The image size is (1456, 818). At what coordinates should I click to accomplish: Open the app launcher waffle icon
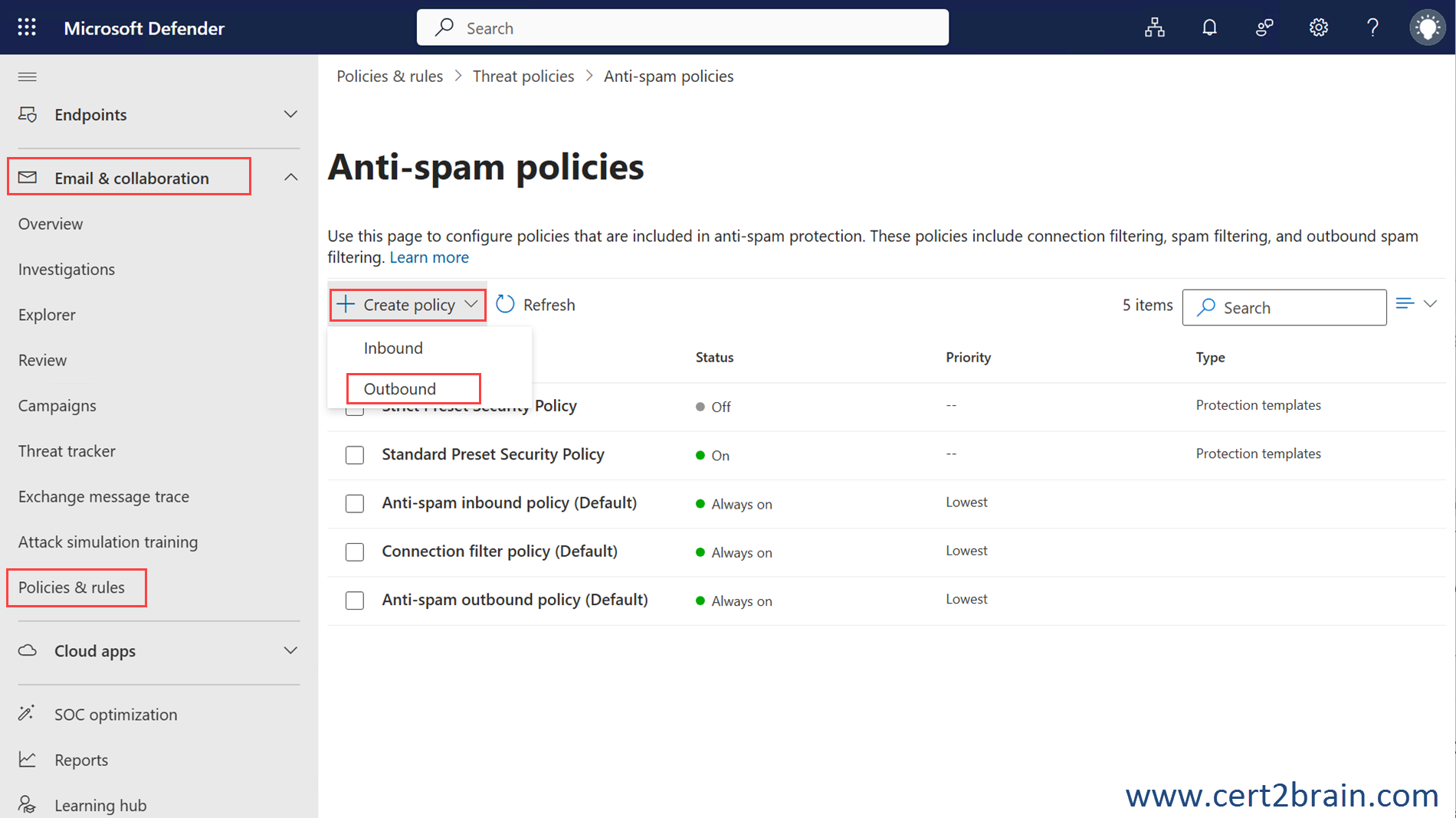[x=27, y=28]
